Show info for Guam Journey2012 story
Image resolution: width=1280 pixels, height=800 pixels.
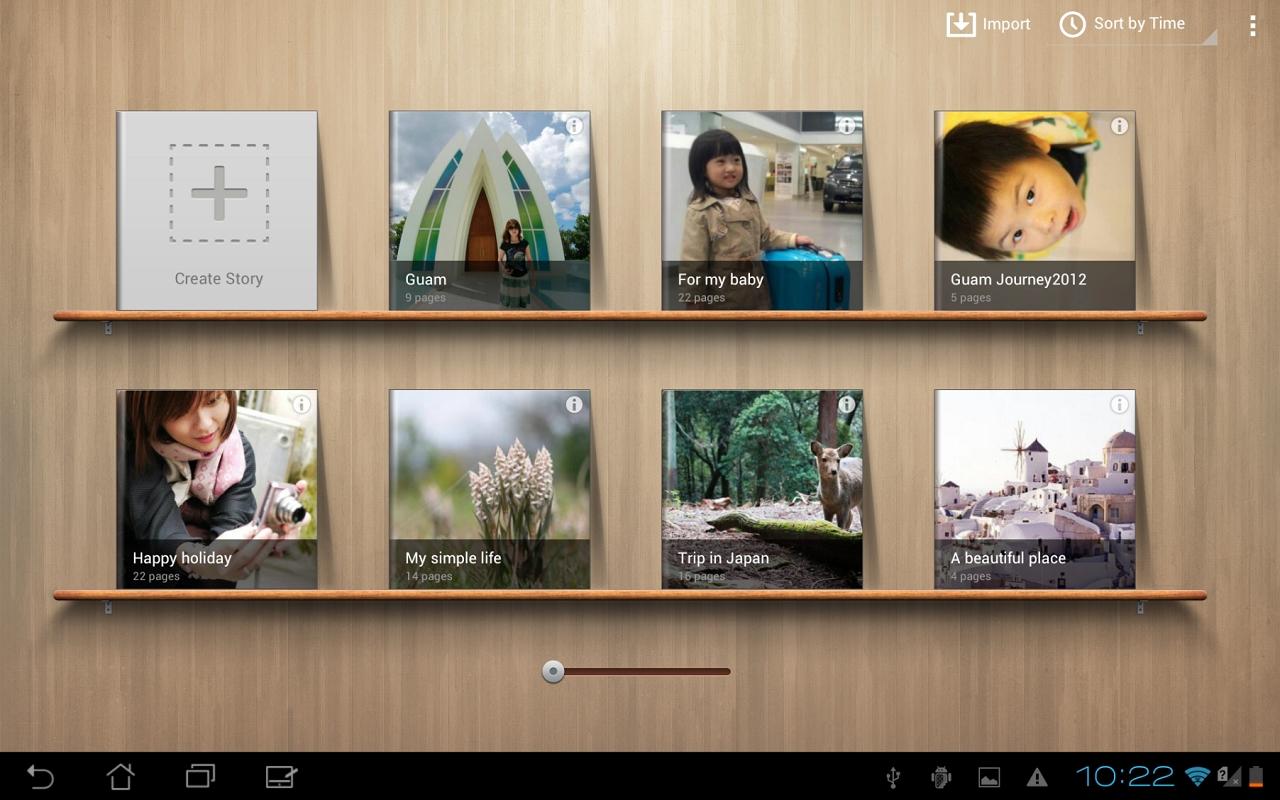pos(1119,126)
